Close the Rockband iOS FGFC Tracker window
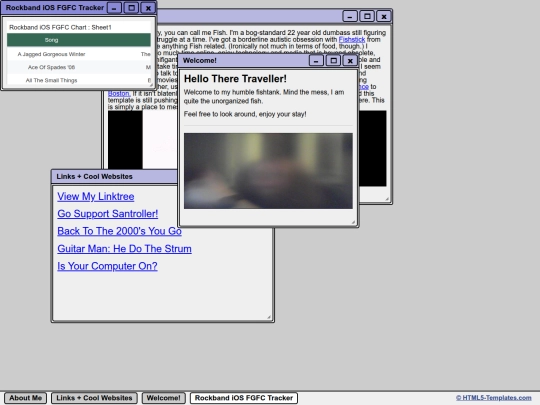540x405 pixels. pyautogui.click(x=148, y=8)
